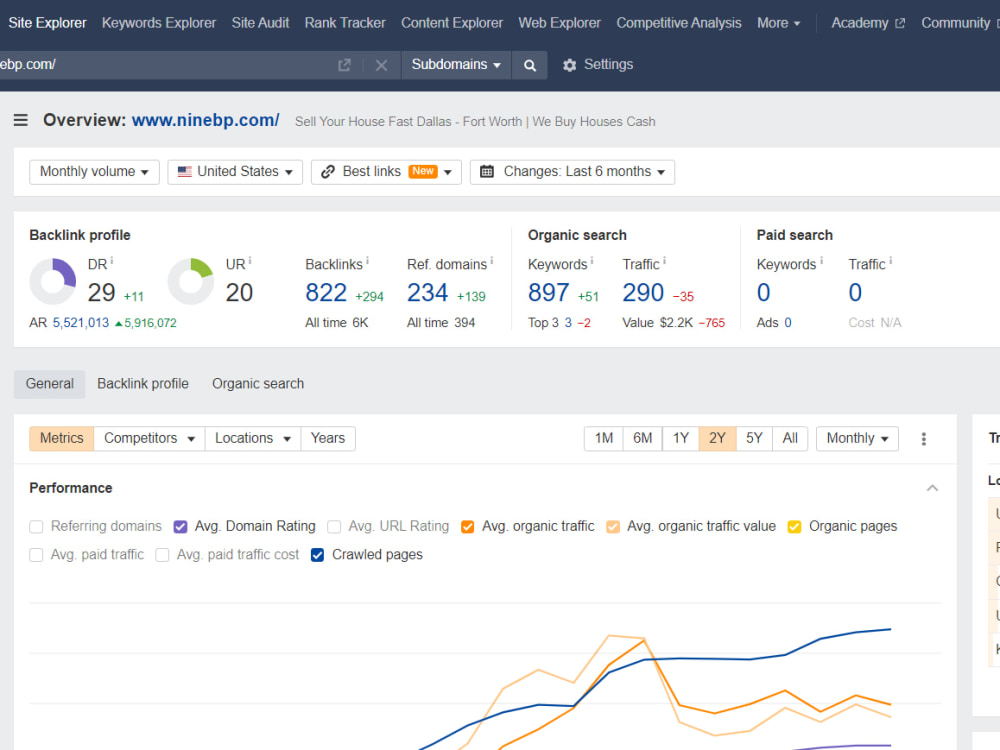Image resolution: width=1000 pixels, height=750 pixels.
Task: Open URL in new tab icon
Action: pos(344,65)
